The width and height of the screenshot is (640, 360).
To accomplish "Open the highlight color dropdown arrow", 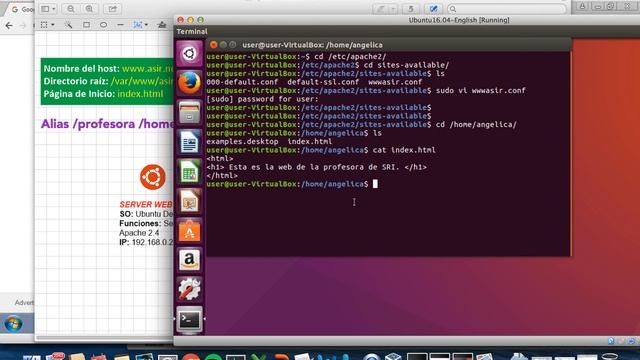I will tap(393, 9).
